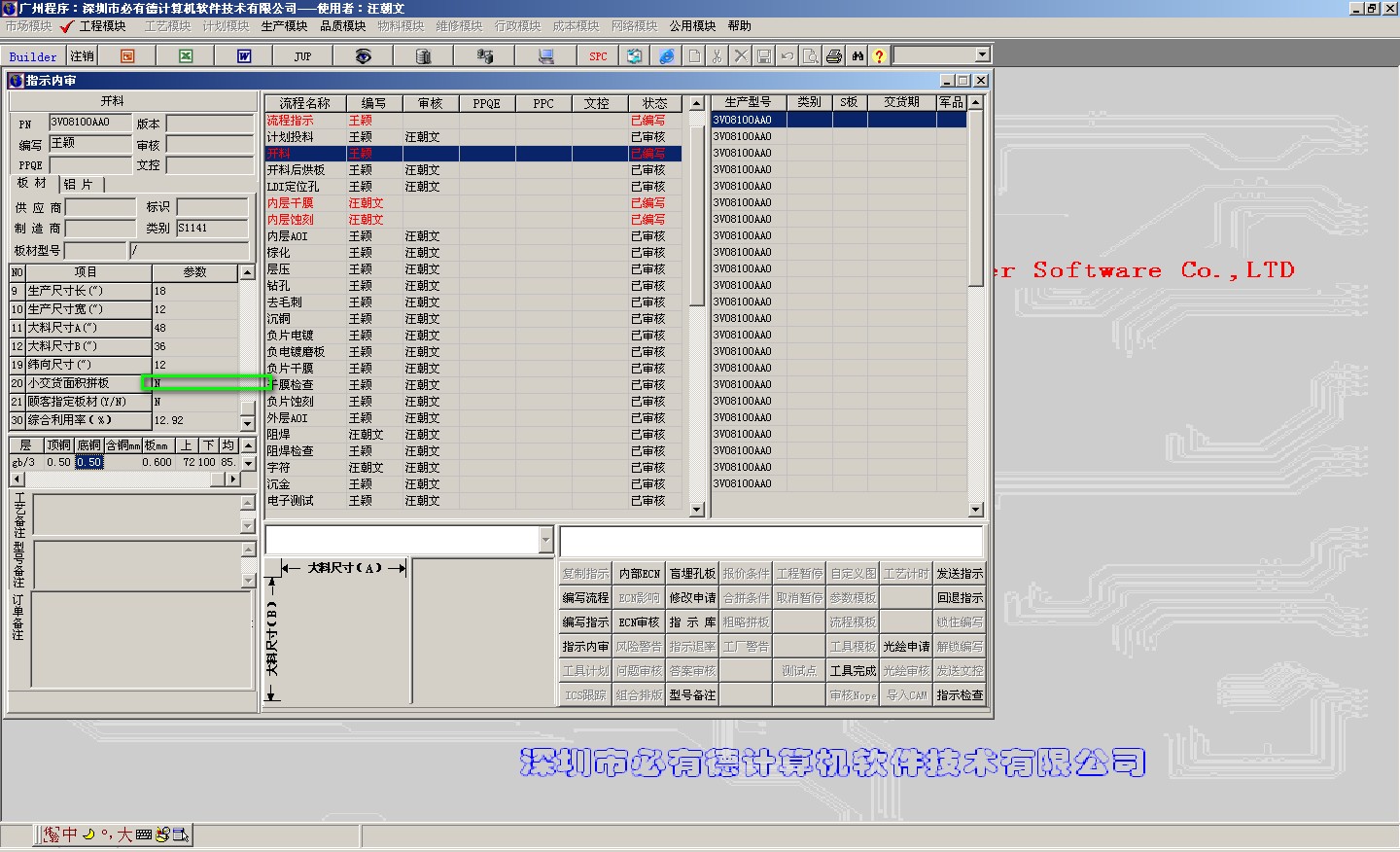Click the 综合利用率(%) parameter row

[123, 420]
